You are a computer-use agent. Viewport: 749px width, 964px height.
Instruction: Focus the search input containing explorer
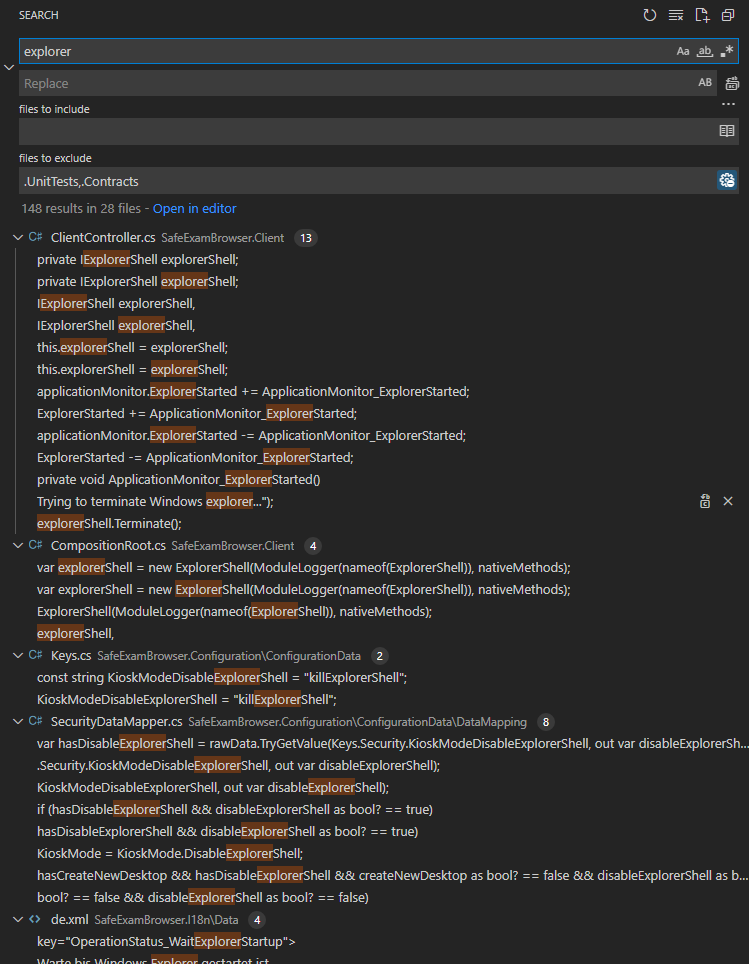347,52
